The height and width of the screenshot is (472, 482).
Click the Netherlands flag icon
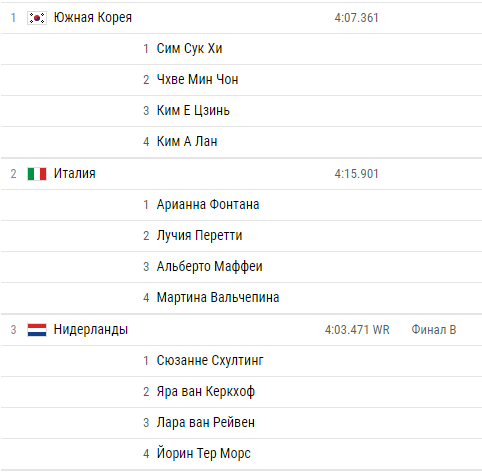[37, 330]
